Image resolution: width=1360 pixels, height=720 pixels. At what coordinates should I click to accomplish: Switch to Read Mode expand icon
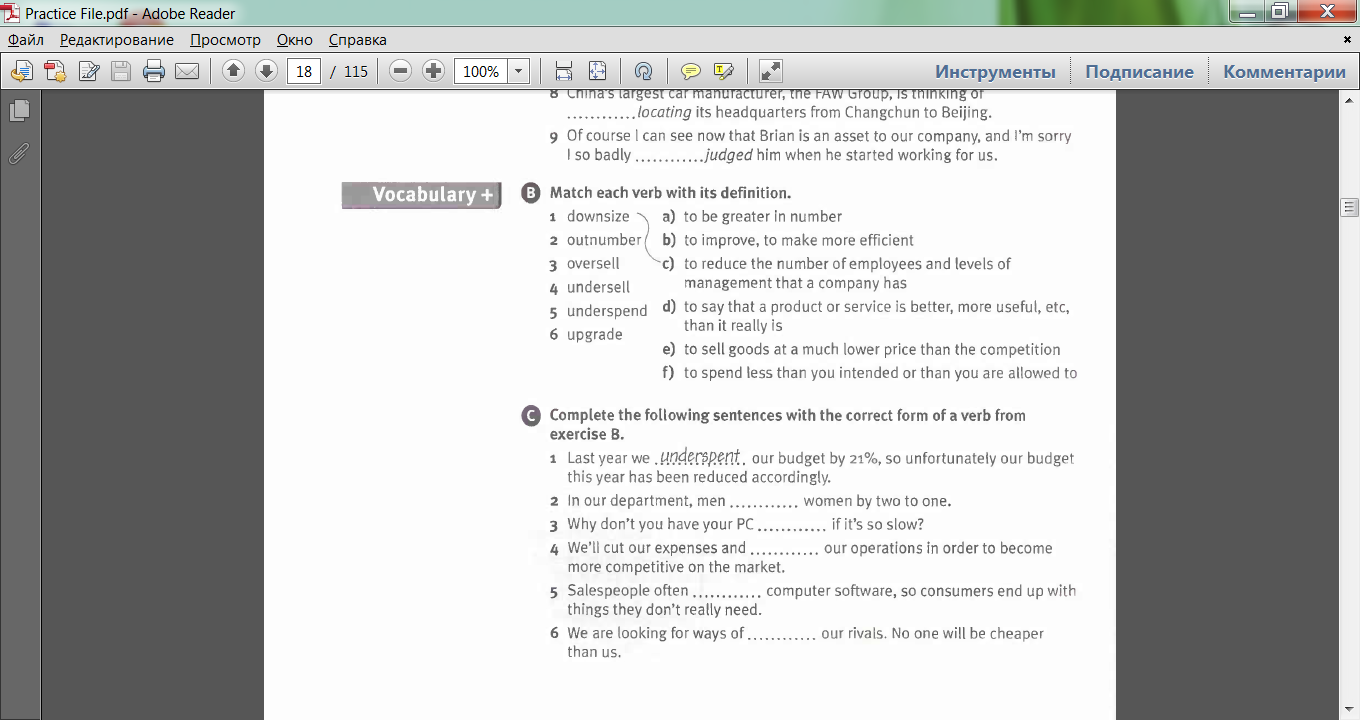pyautogui.click(x=770, y=71)
